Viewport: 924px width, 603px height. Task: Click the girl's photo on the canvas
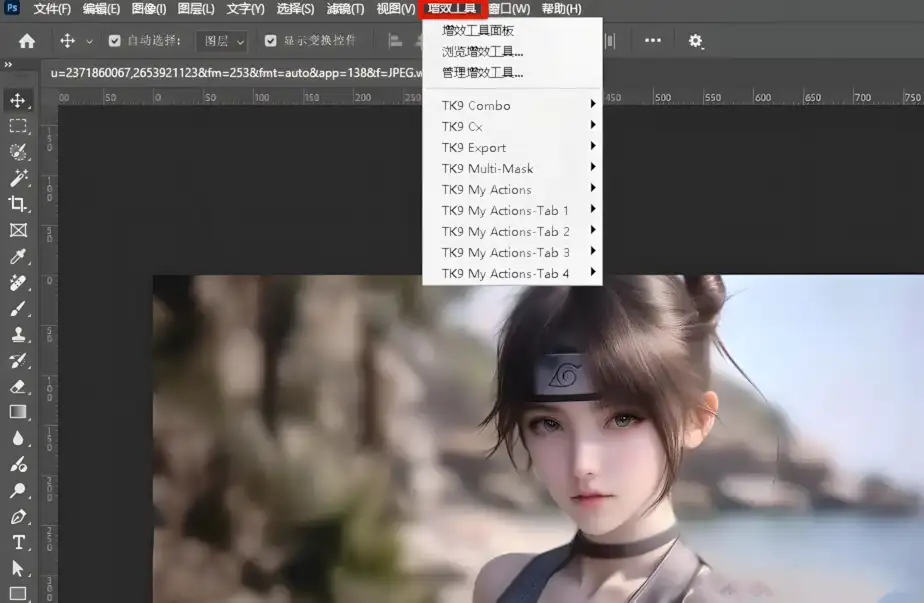click(x=538, y=439)
